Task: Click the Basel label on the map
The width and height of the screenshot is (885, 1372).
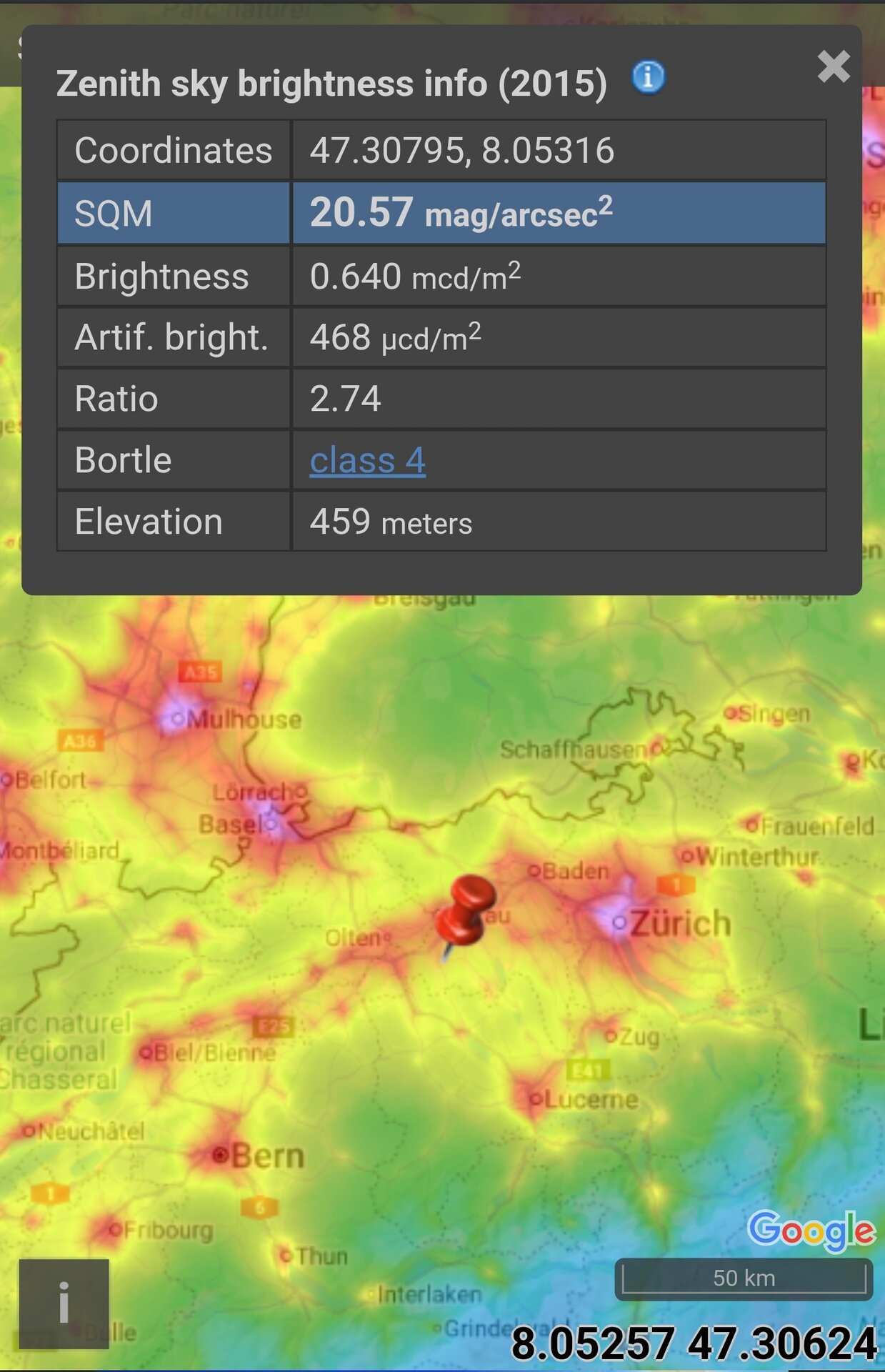Action: pos(231,825)
